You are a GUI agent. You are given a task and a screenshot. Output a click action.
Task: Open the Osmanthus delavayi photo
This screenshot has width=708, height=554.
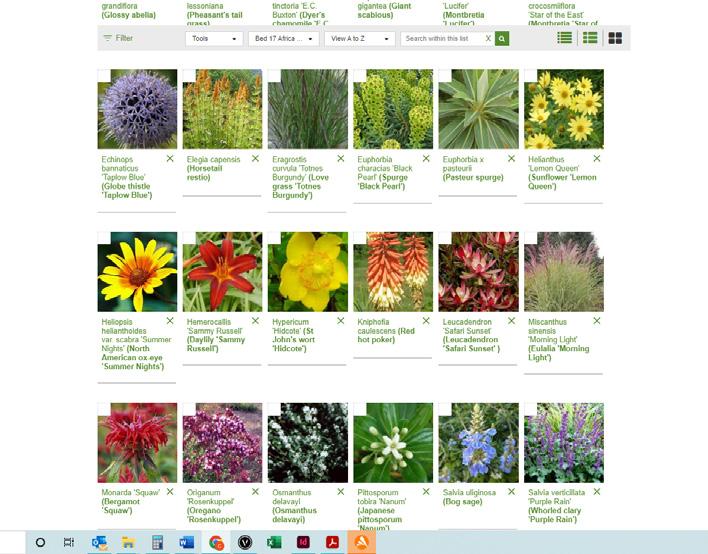[308, 442]
